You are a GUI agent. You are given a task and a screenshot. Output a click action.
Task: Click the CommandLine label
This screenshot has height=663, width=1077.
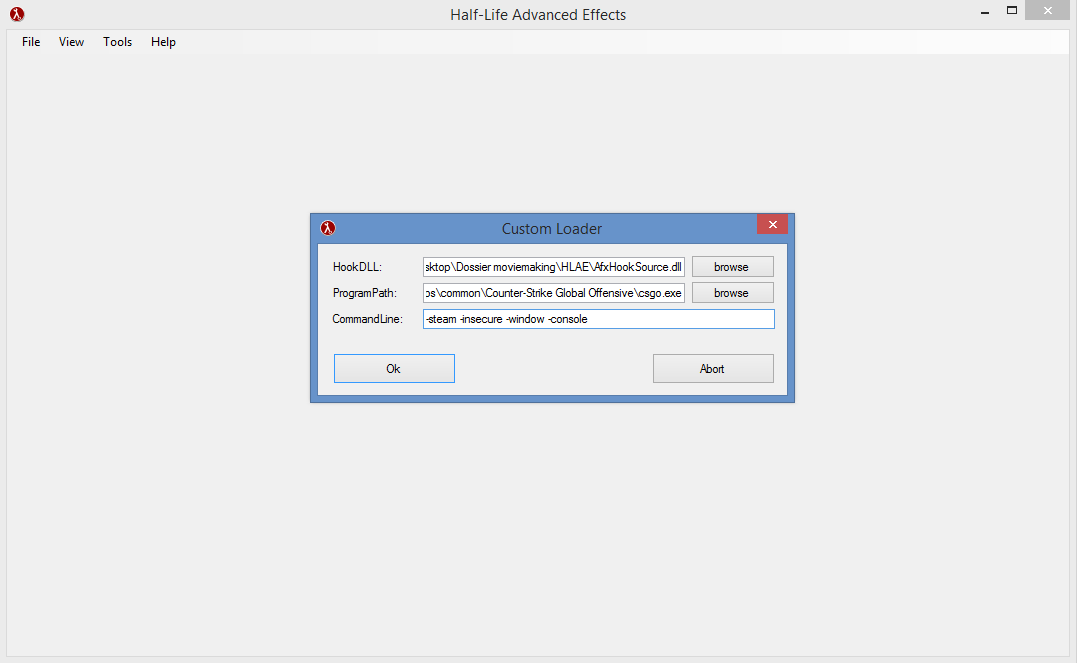[x=367, y=319]
